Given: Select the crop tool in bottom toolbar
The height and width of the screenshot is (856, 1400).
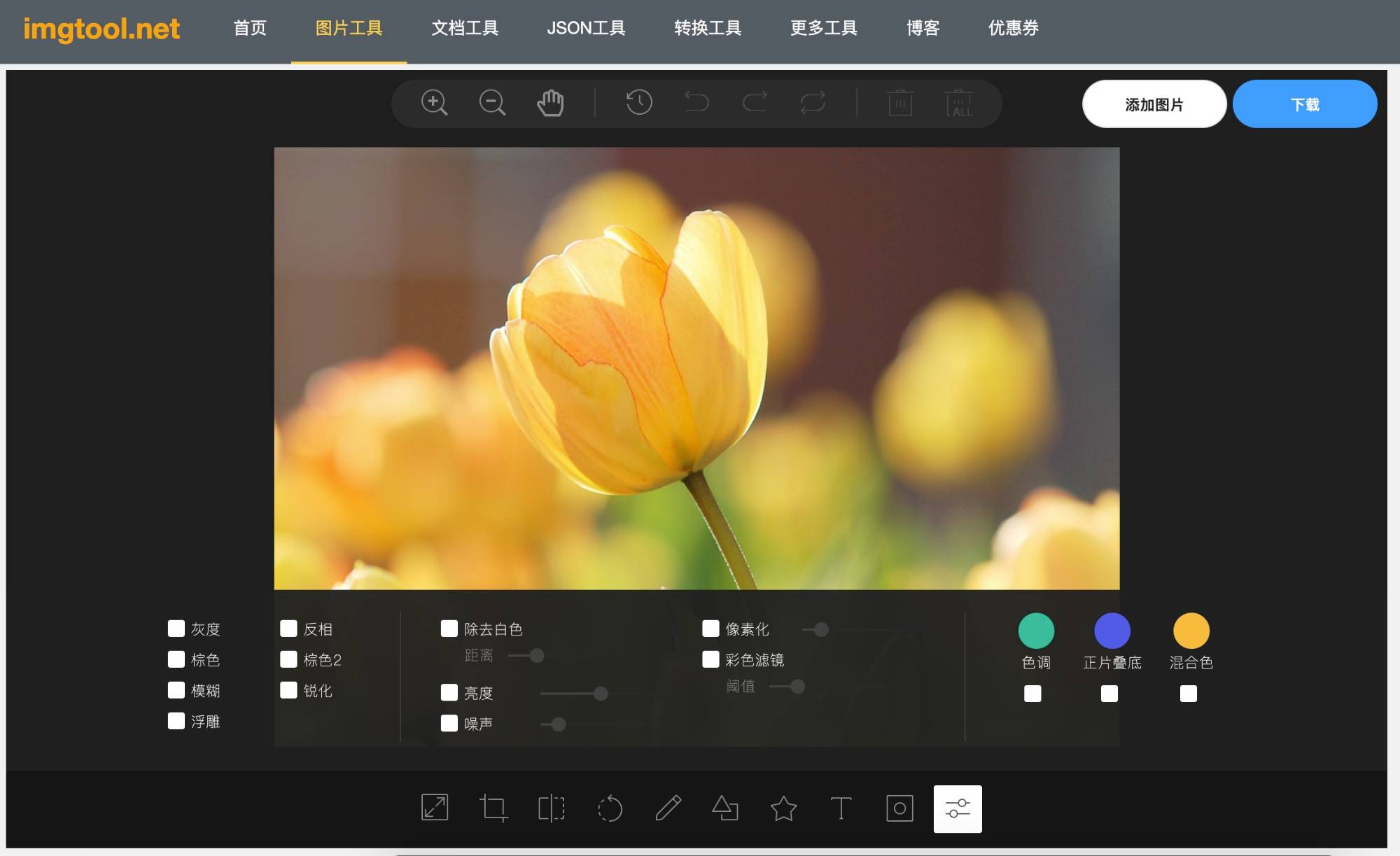Looking at the screenshot, I should [493, 808].
